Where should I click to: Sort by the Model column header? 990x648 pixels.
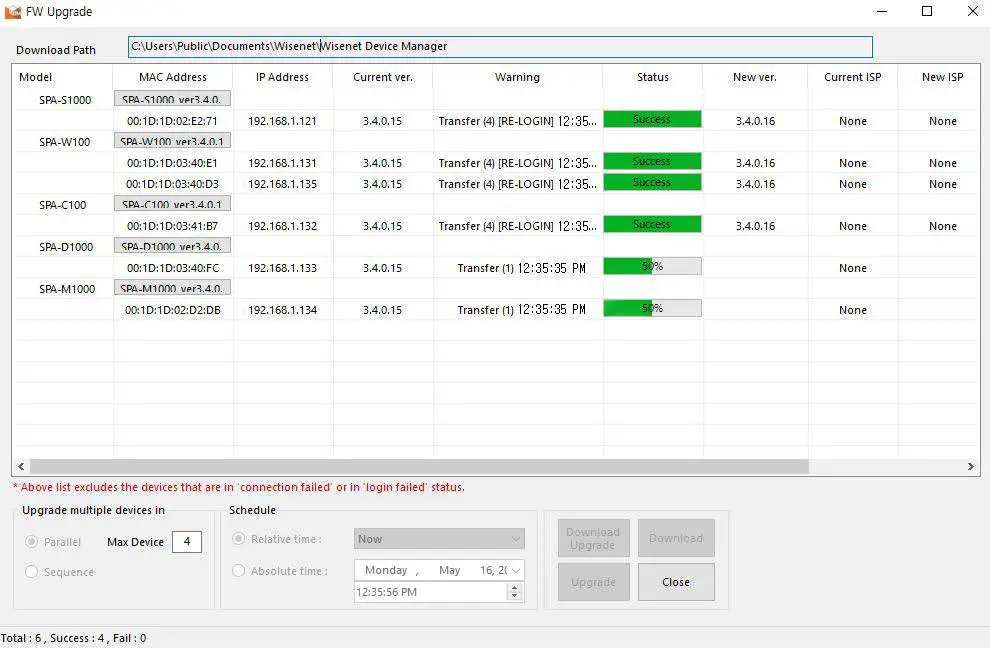62,77
